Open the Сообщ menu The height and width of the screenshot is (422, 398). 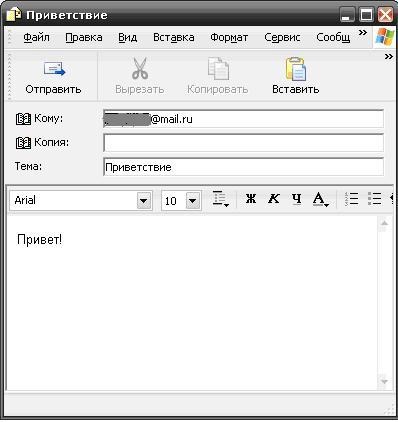(333, 37)
